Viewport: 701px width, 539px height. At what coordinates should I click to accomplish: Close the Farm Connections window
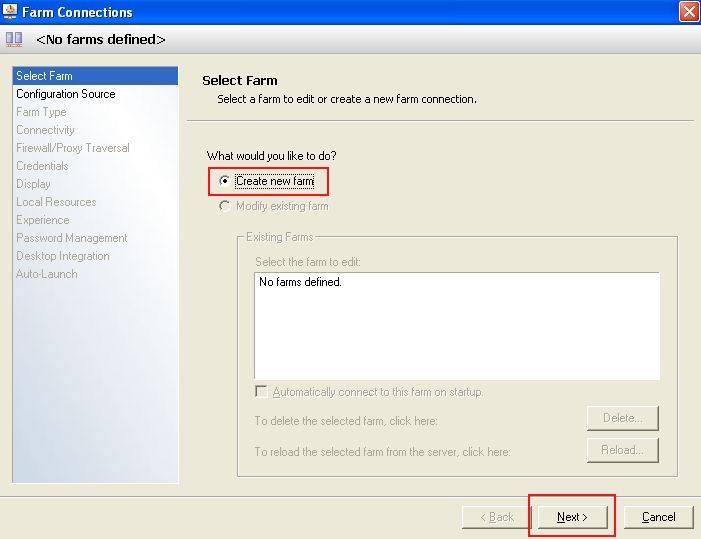[689, 12]
